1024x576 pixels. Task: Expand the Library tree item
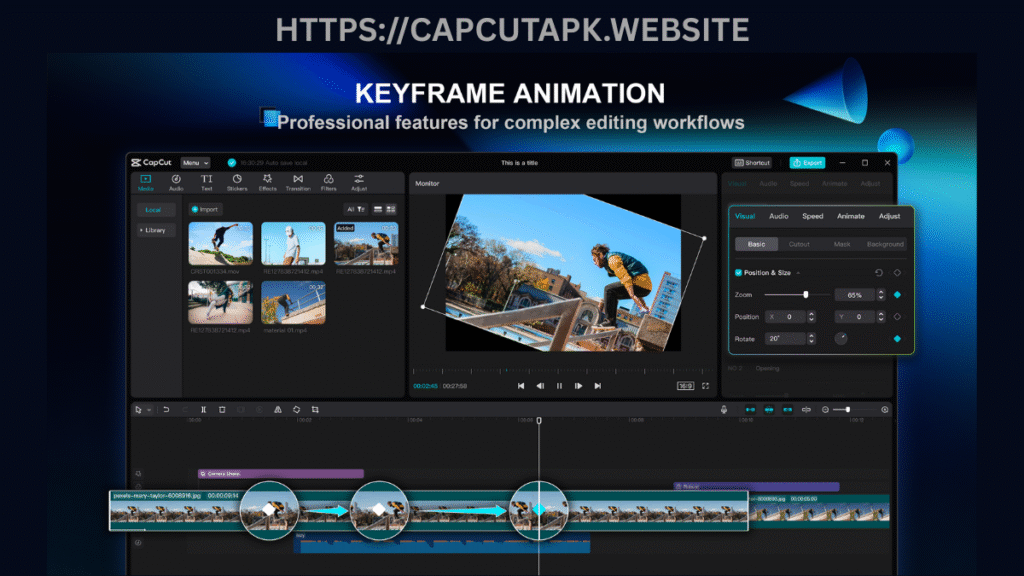click(x=155, y=230)
